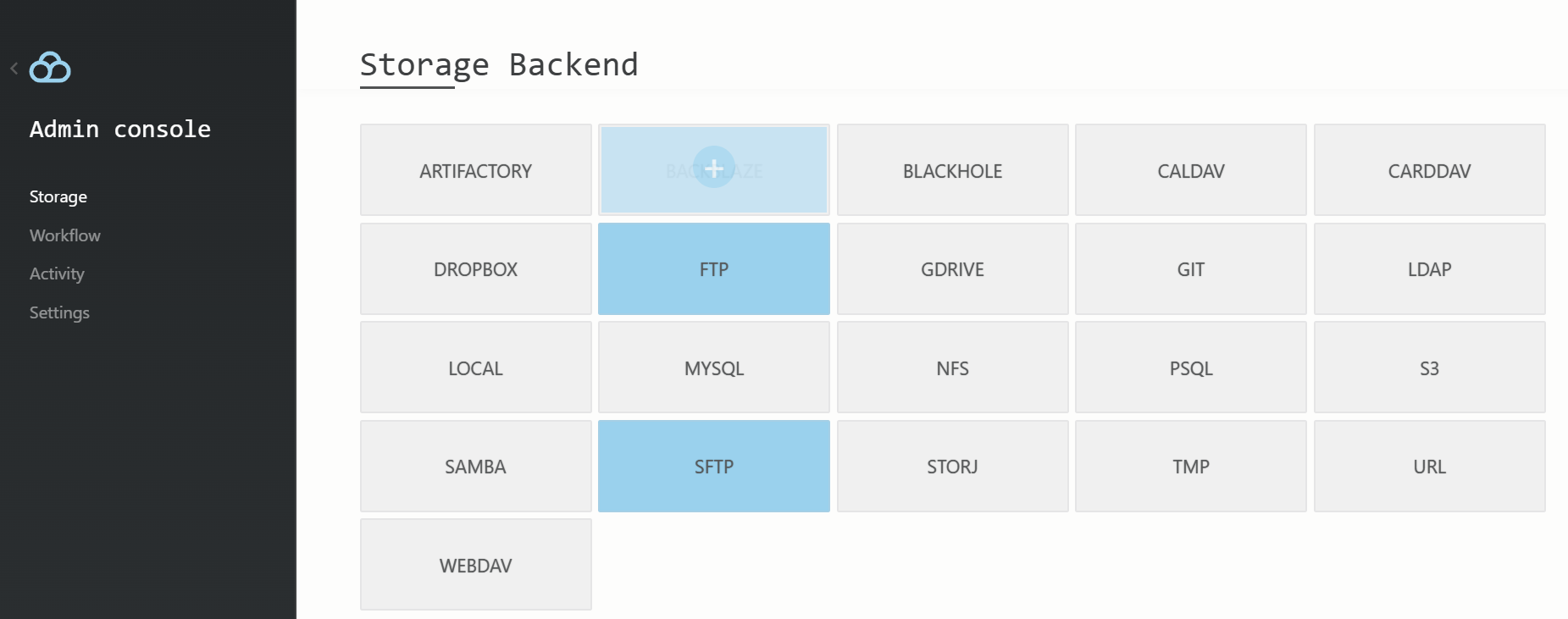Open the Workflow menu item
The height and width of the screenshot is (619, 1568).
coord(65,235)
